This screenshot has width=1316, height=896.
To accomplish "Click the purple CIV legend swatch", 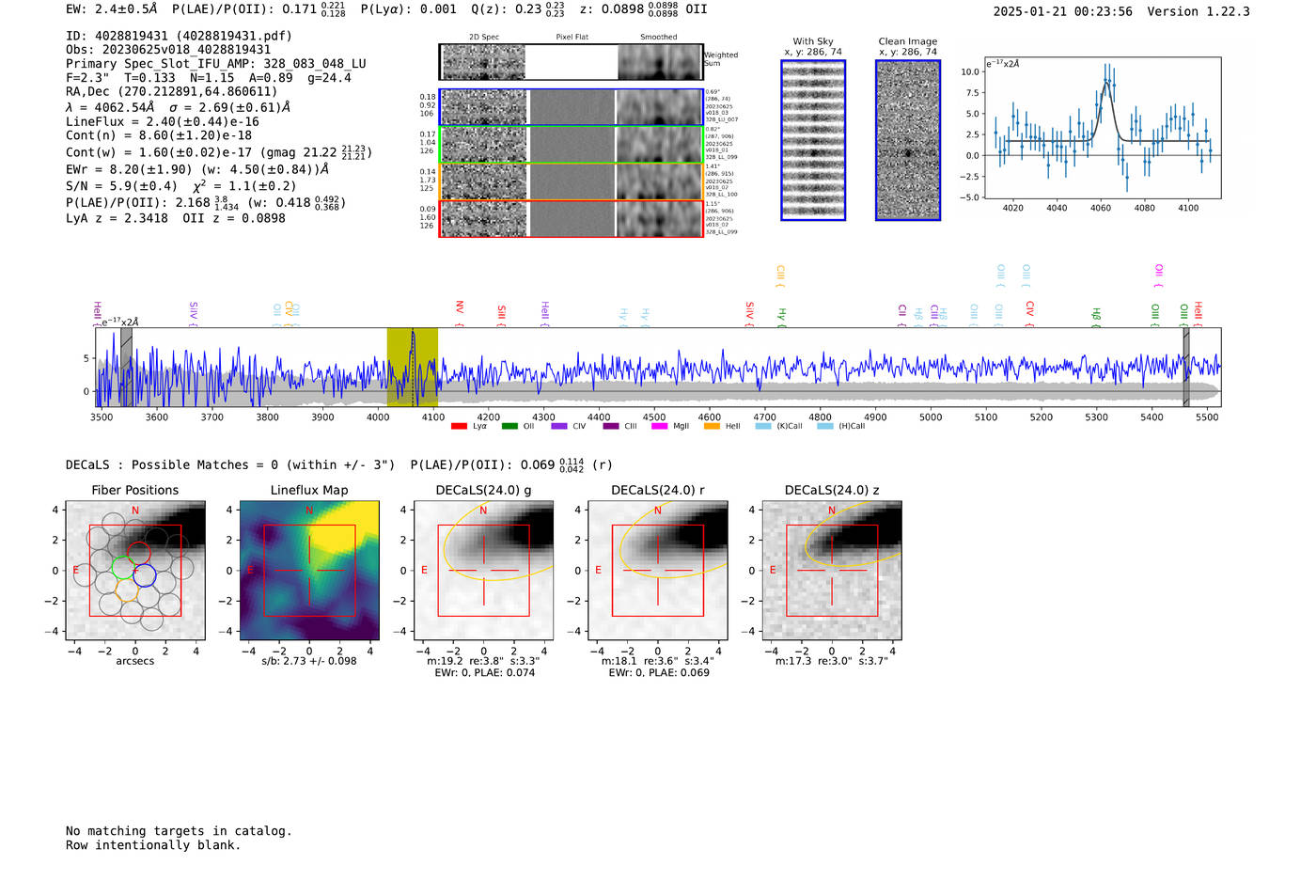I will [x=559, y=426].
